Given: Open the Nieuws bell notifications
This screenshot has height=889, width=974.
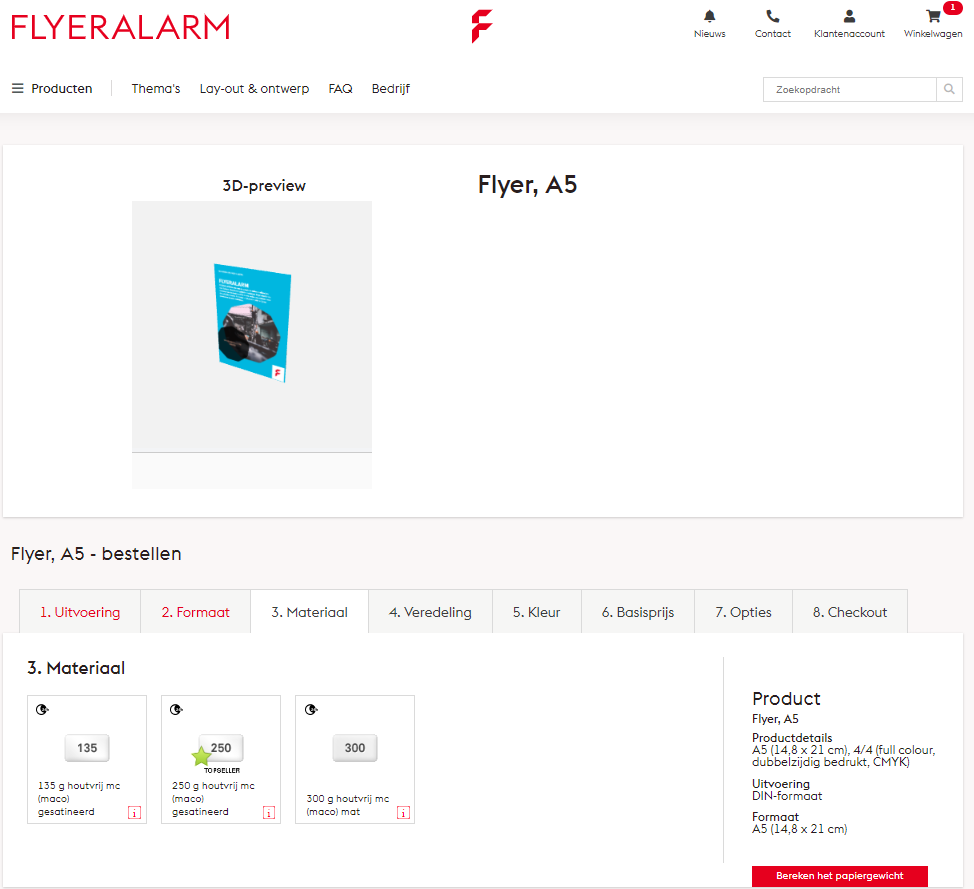Looking at the screenshot, I should pos(710,17).
